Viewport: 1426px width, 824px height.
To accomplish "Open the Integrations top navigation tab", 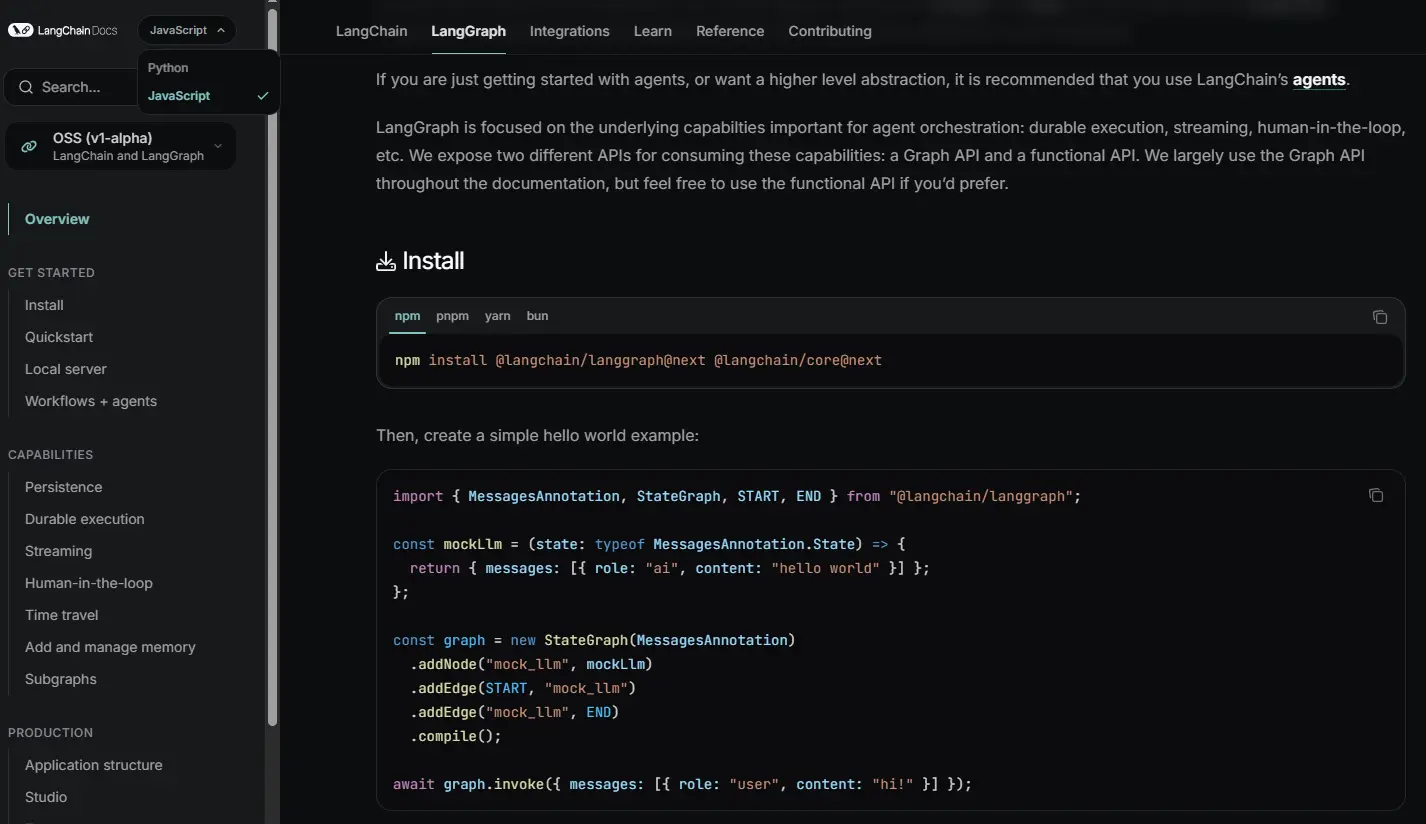I will [x=569, y=31].
